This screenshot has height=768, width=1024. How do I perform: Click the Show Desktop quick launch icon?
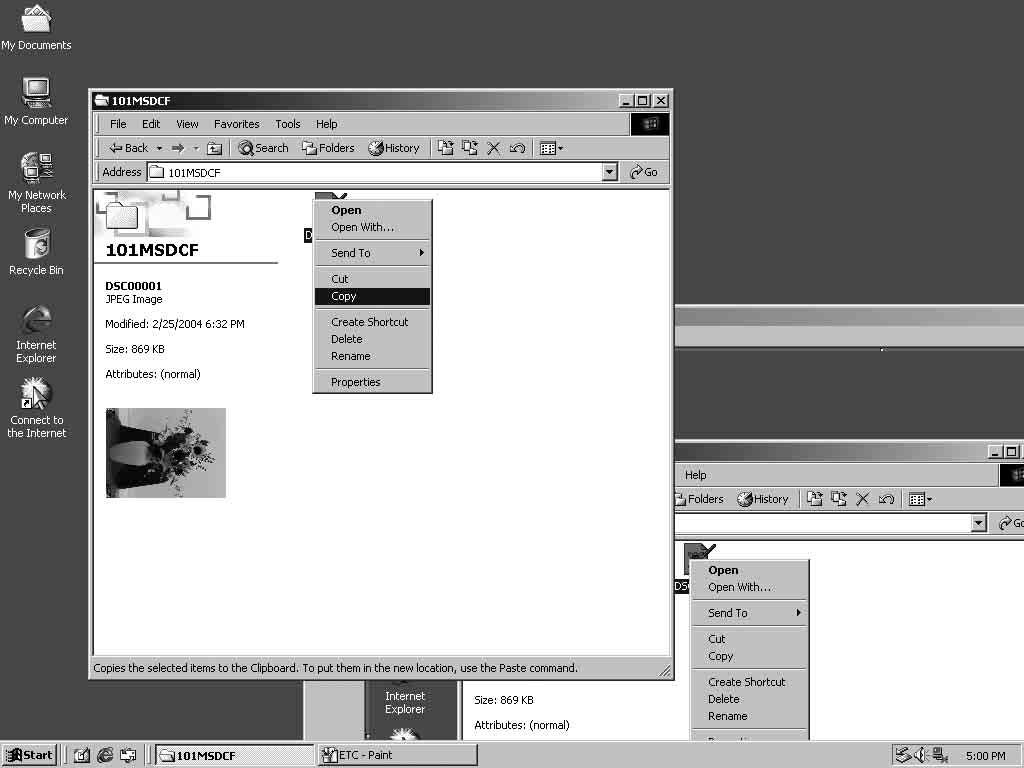coord(81,756)
